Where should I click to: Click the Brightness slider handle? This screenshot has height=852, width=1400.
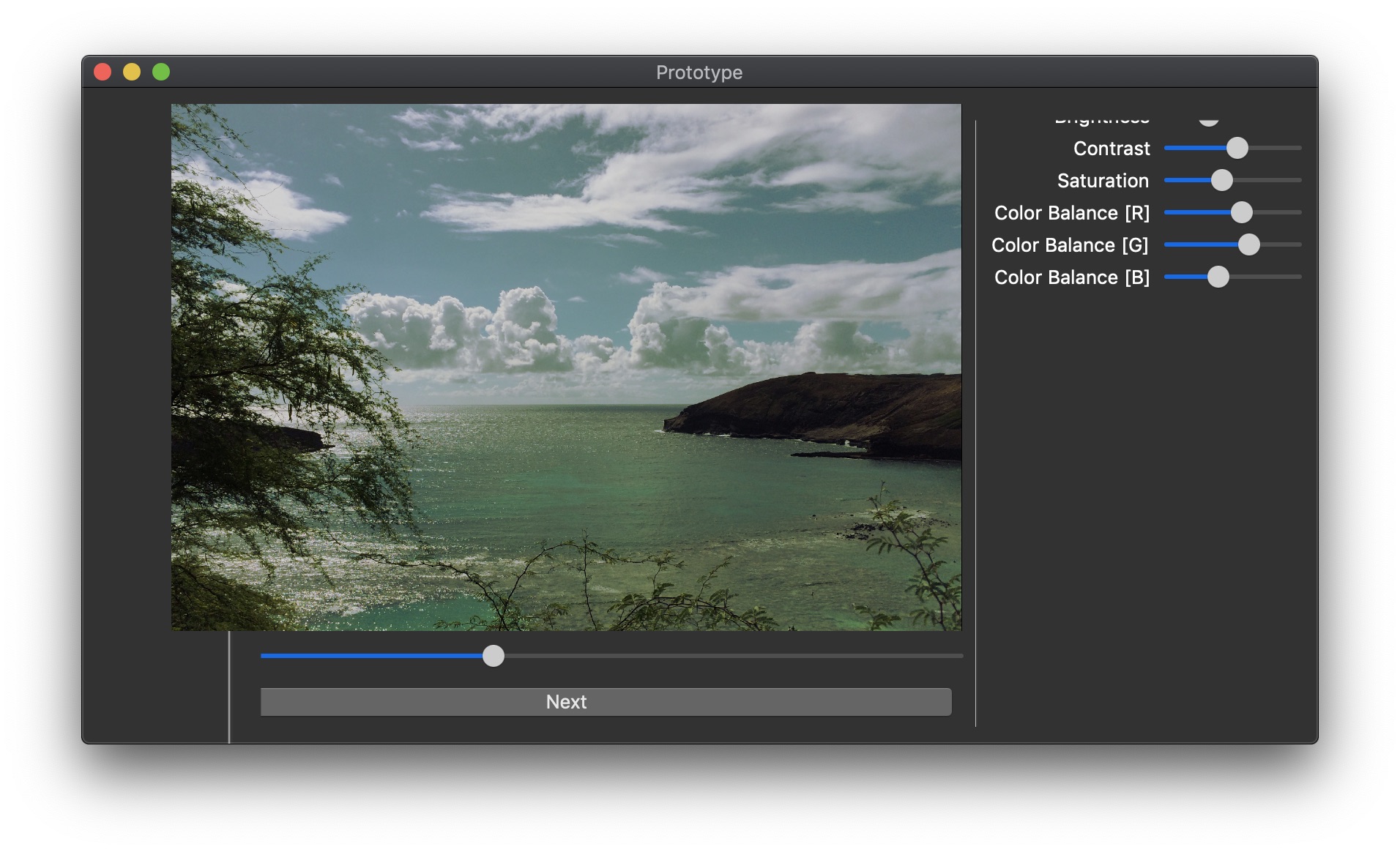tap(1207, 117)
